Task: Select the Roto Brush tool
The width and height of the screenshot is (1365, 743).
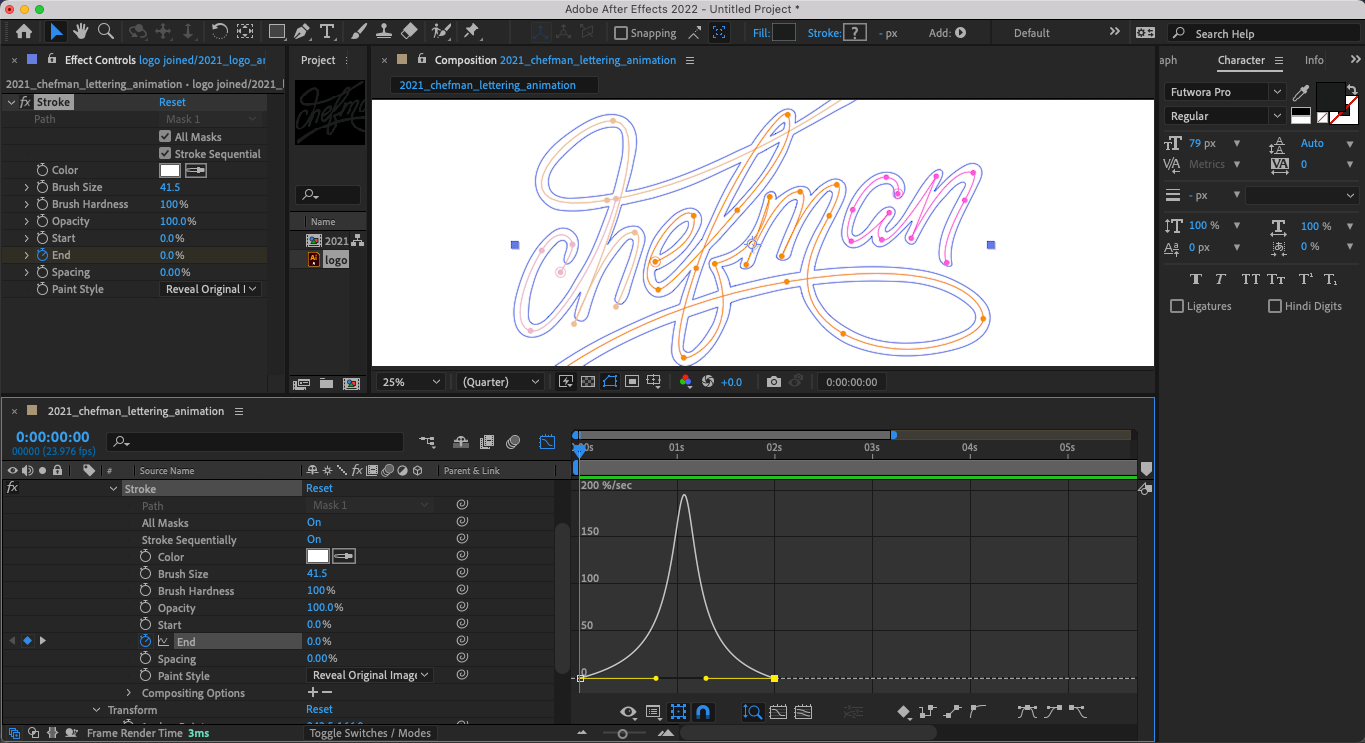Action: point(441,32)
